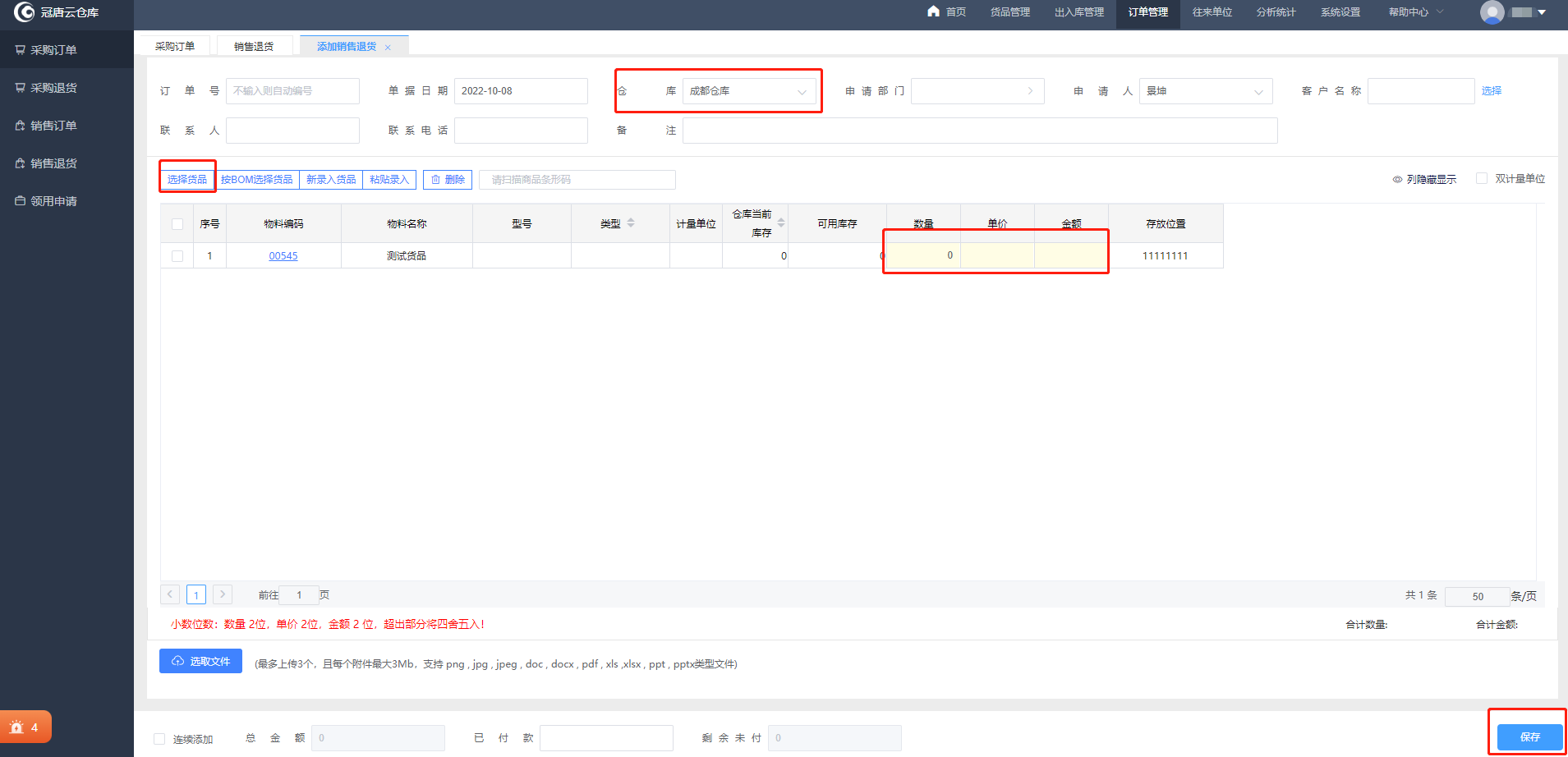The height and width of the screenshot is (757, 1568).
Task: Expand the user account dropdown arrow
Action: [1542, 12]
